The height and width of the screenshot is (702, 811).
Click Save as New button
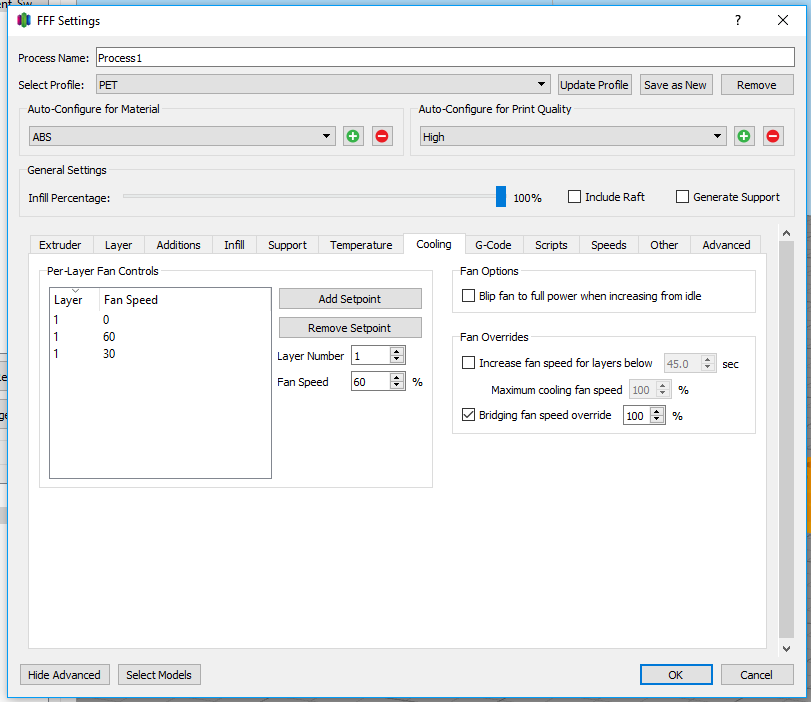tap(675, 85)
